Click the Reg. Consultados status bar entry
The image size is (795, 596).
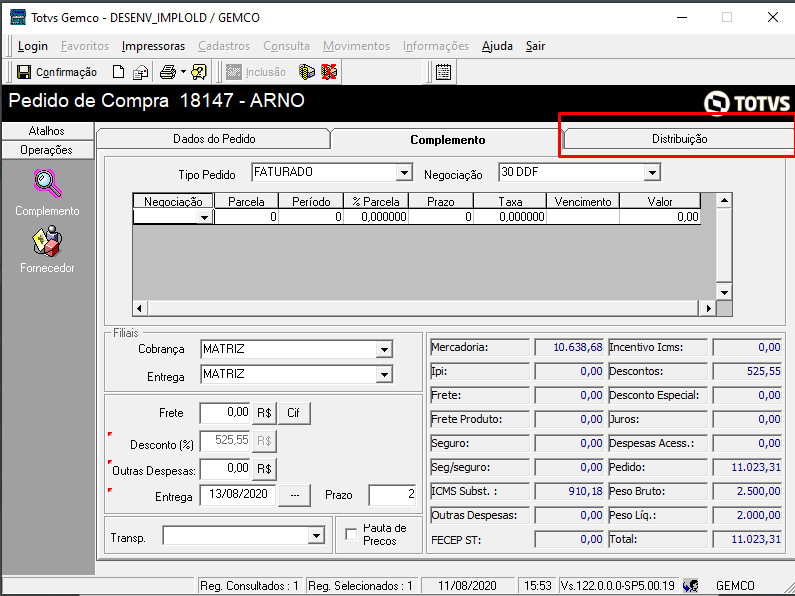pyautogui.click(x=250, y=586)
